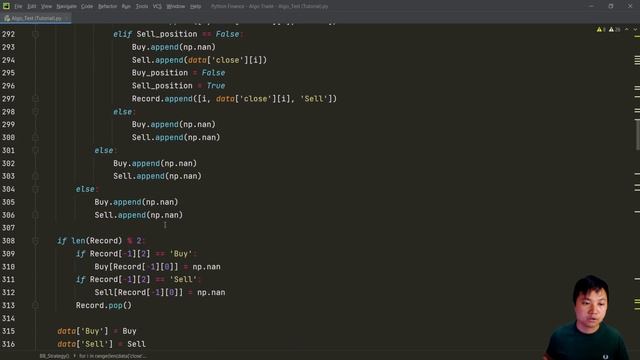Click the fold end marker at line 306
Image resolution: width=640 pixels, height=360 pixels.
[36, 215]
